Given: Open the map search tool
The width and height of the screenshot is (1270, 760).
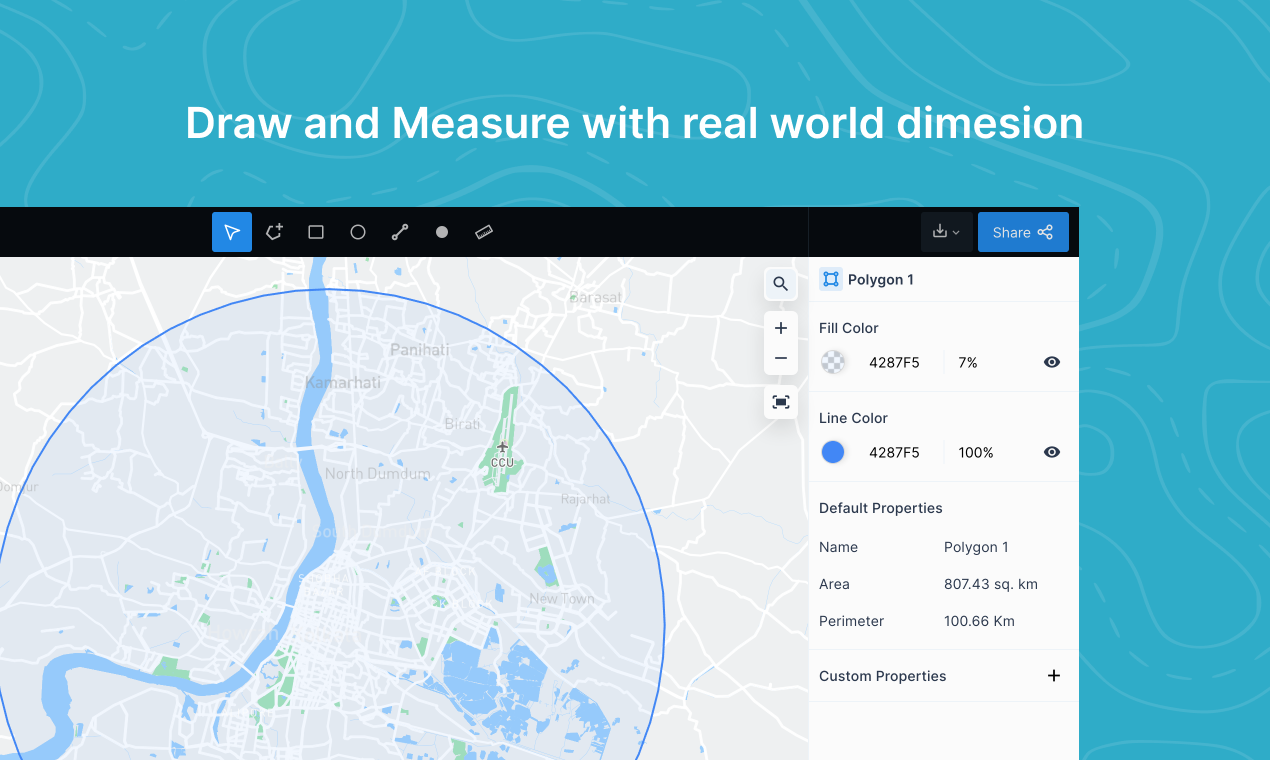Looking at the screenshot, I should [x=781, y=284].
